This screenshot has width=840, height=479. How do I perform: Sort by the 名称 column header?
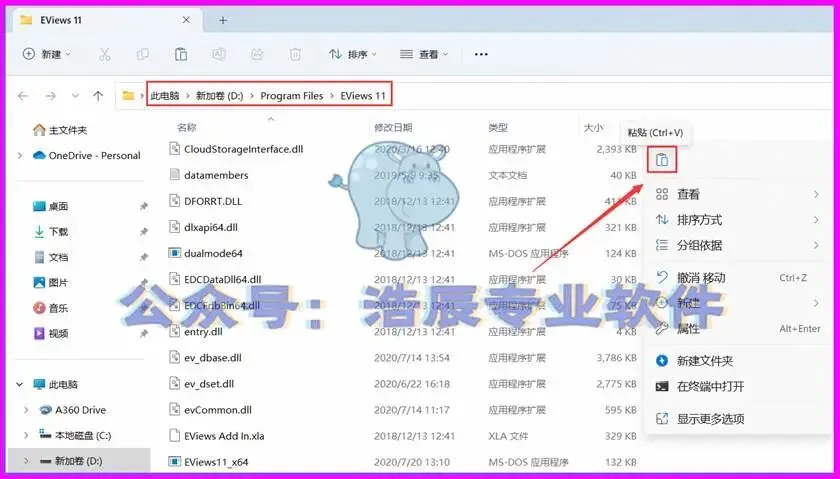tap(187, 128)
